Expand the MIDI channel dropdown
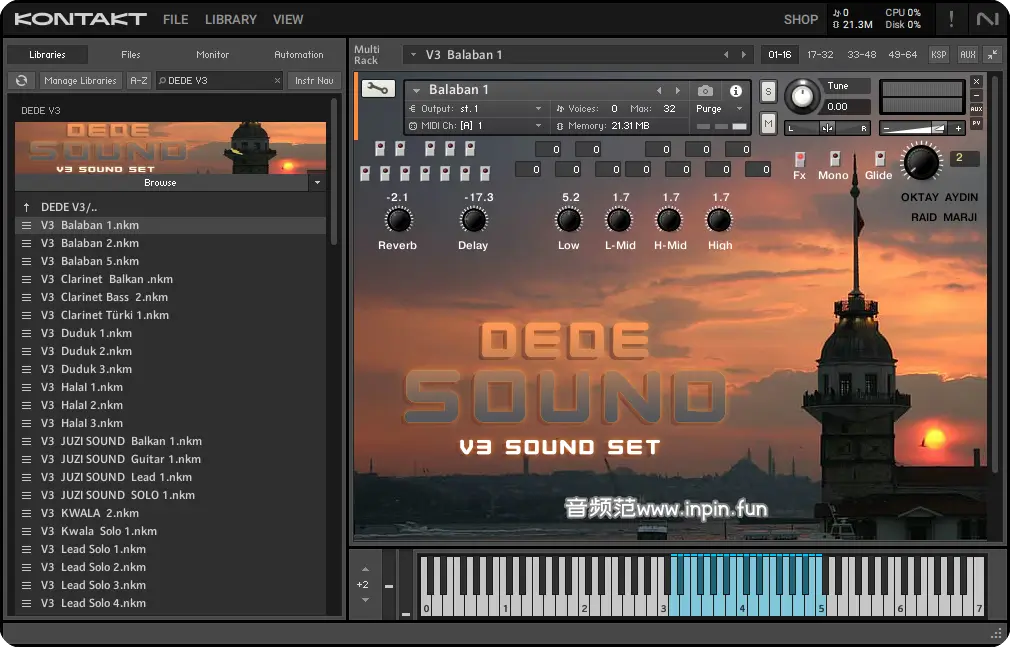Viewport: 1010px width, 647px height. tap(538, 126)
